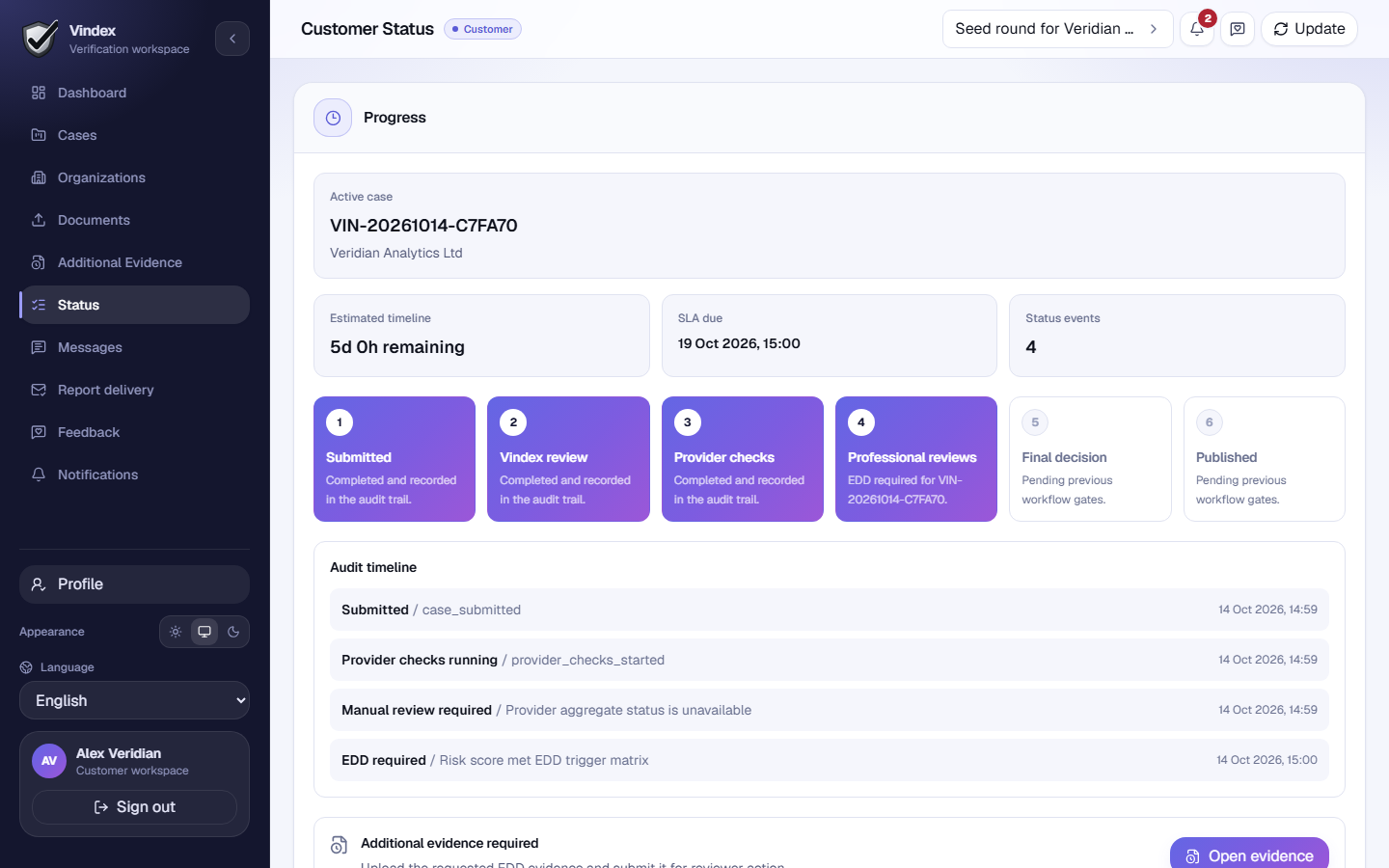Screen dimensions: 1389x868
Task: Collapse the sidebar with the chevron button
Action: pyautogui.click(x=232, y=39)
